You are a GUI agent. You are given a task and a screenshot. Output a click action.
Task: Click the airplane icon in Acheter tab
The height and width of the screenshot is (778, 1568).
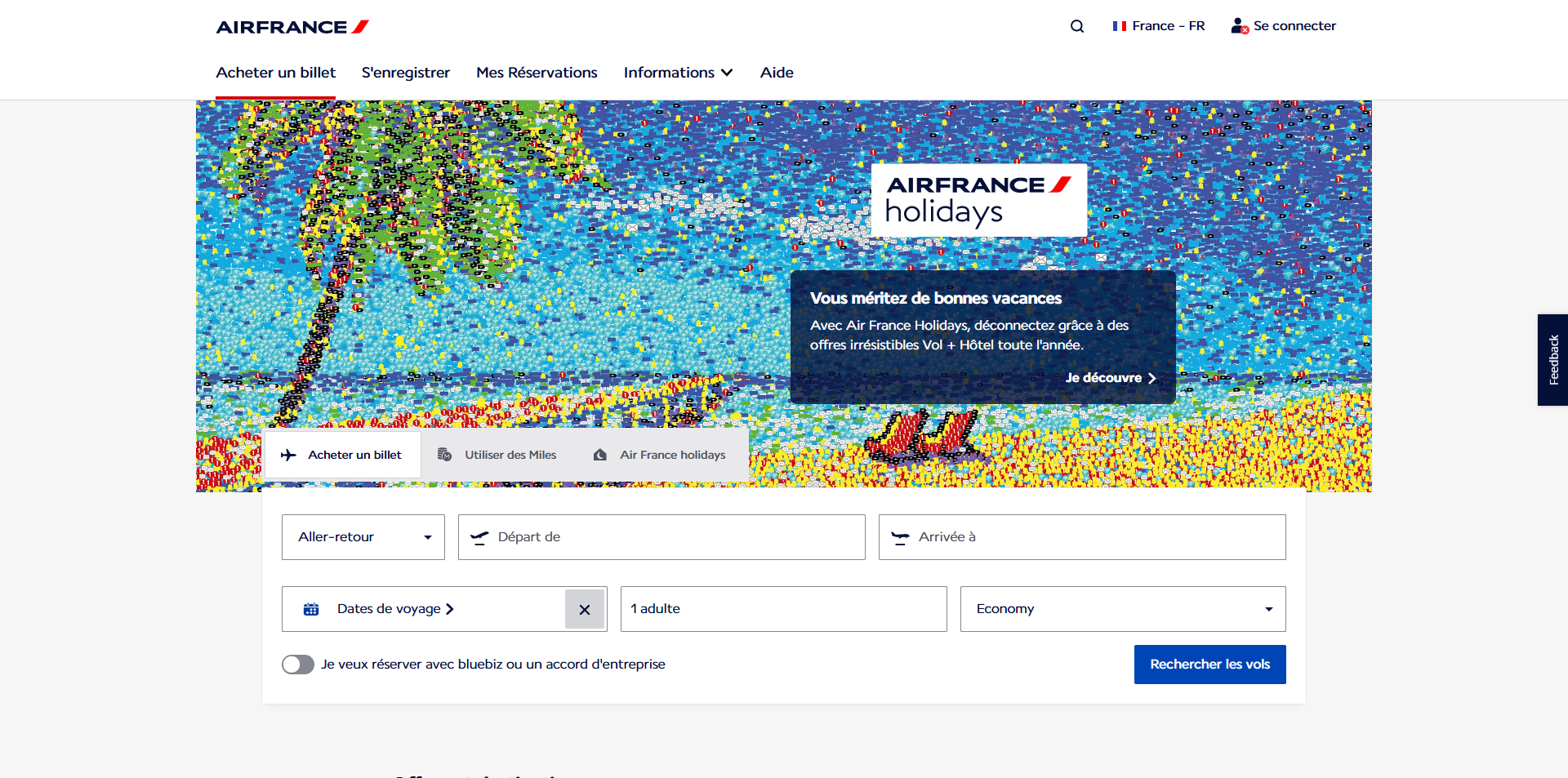tap(288, 455)
